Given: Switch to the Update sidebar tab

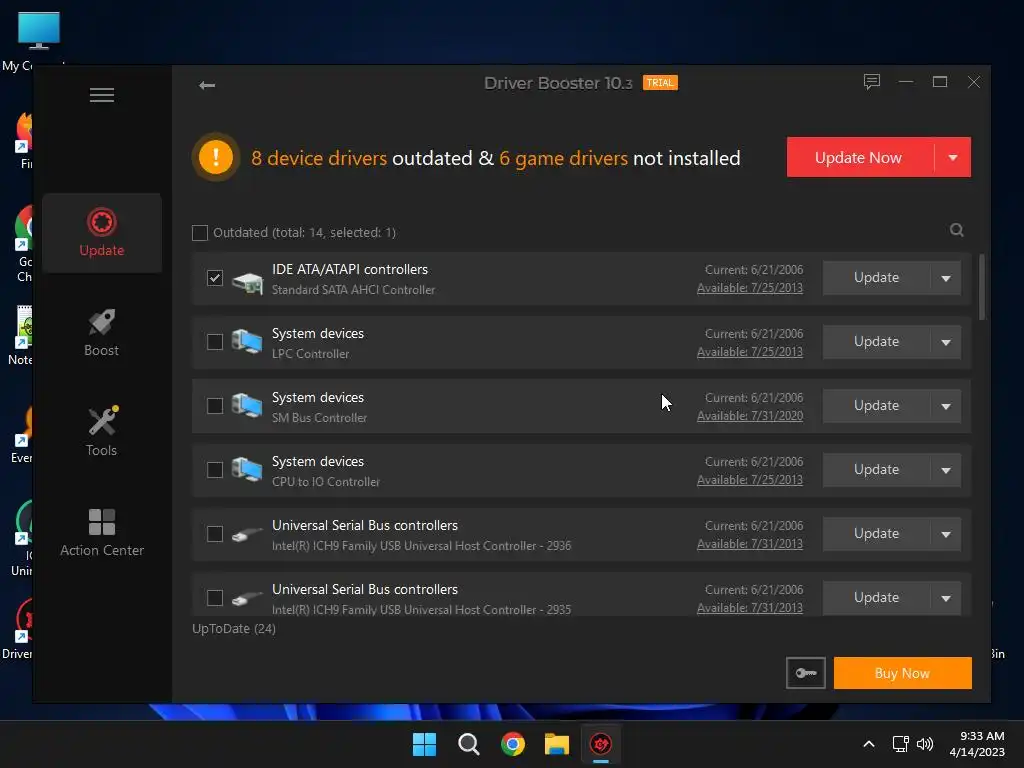Looking at the screenshot, I should (x=102, y=232).
